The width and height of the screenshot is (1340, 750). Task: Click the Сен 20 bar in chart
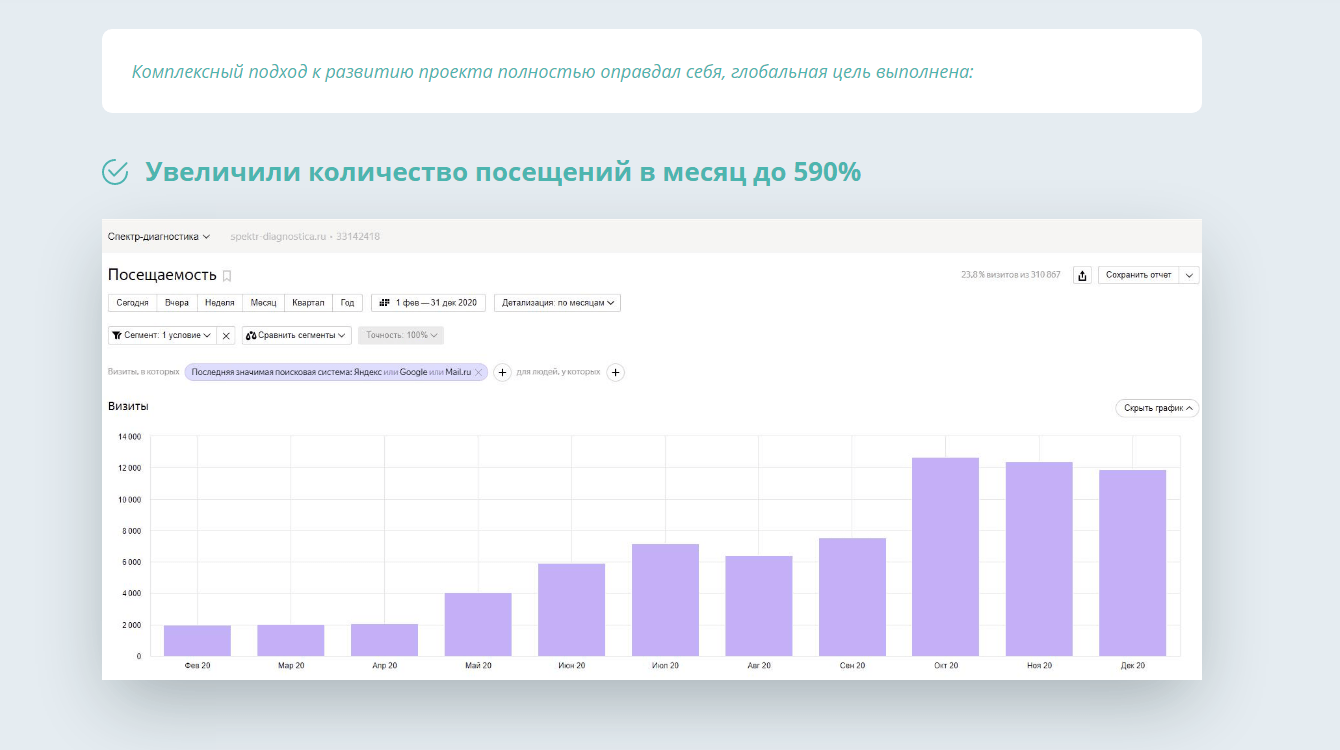pyautogui.click(x=852, y=597)
